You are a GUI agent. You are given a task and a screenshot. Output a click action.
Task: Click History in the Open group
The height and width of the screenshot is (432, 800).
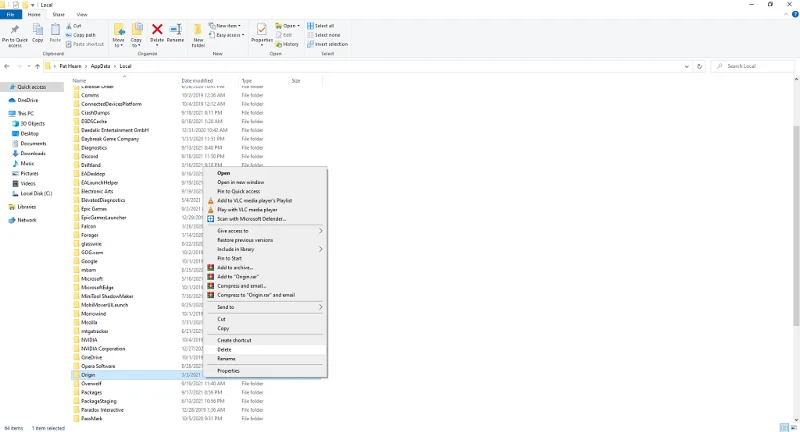tap(287, 44)
